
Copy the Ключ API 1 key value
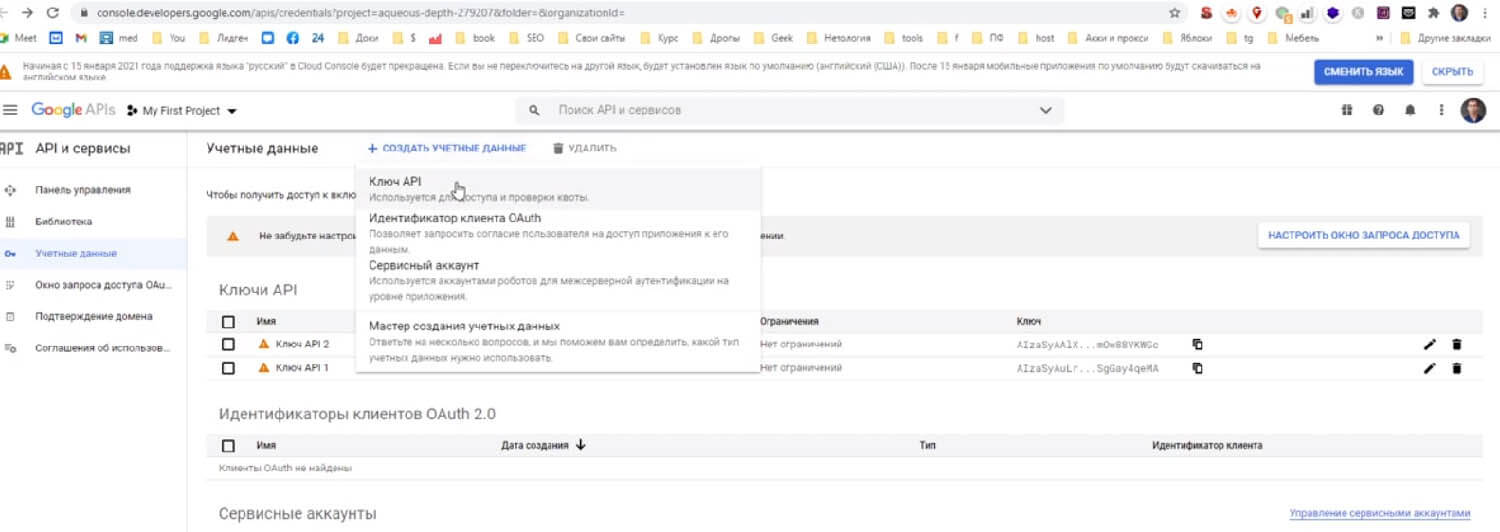point(1197,368)
